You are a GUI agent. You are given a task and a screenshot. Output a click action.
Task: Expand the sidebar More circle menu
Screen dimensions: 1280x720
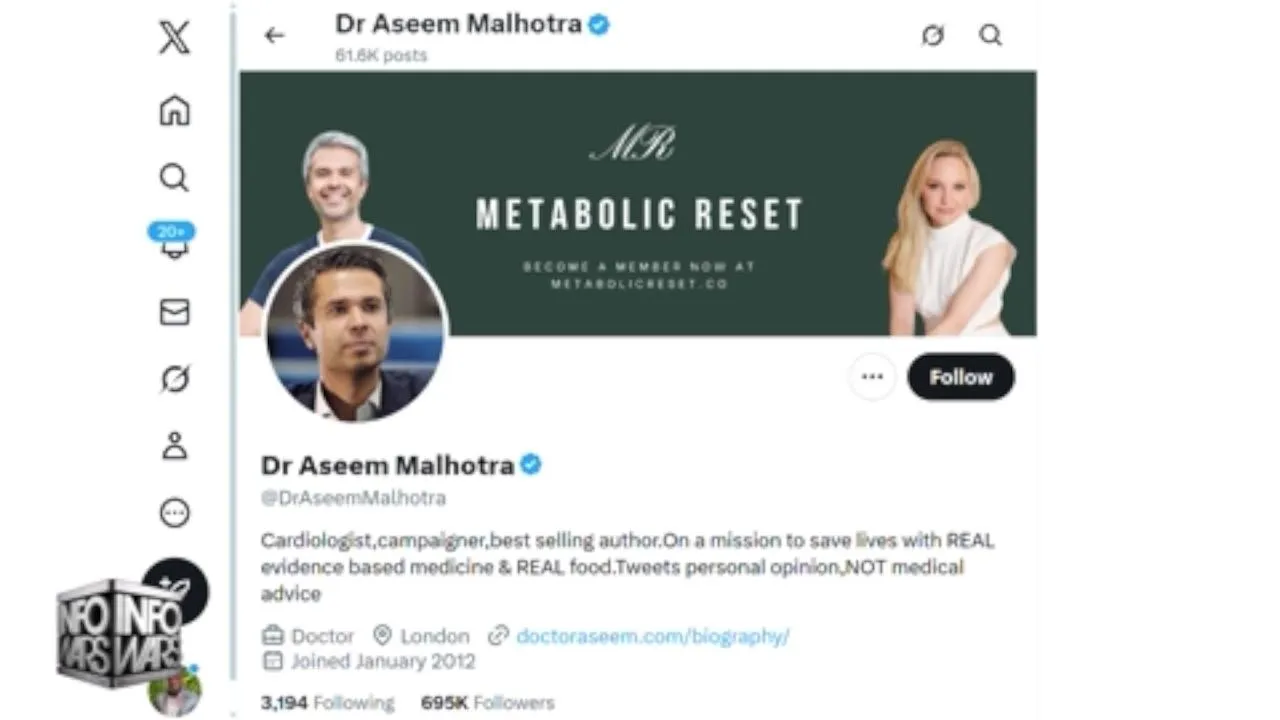(174, 513)
